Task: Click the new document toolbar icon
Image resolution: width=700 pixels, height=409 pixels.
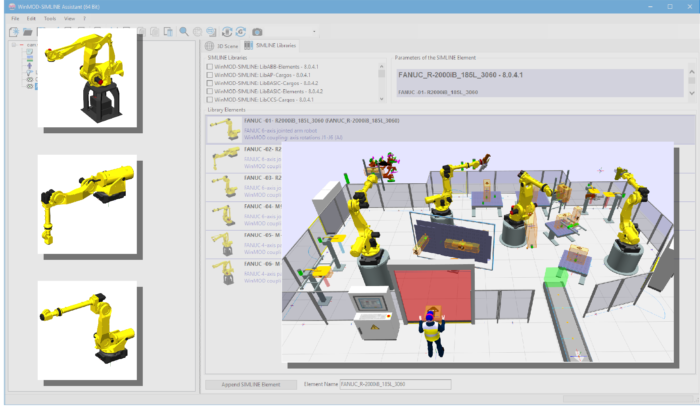Action: pyautogui.click(x=13, y=32)
